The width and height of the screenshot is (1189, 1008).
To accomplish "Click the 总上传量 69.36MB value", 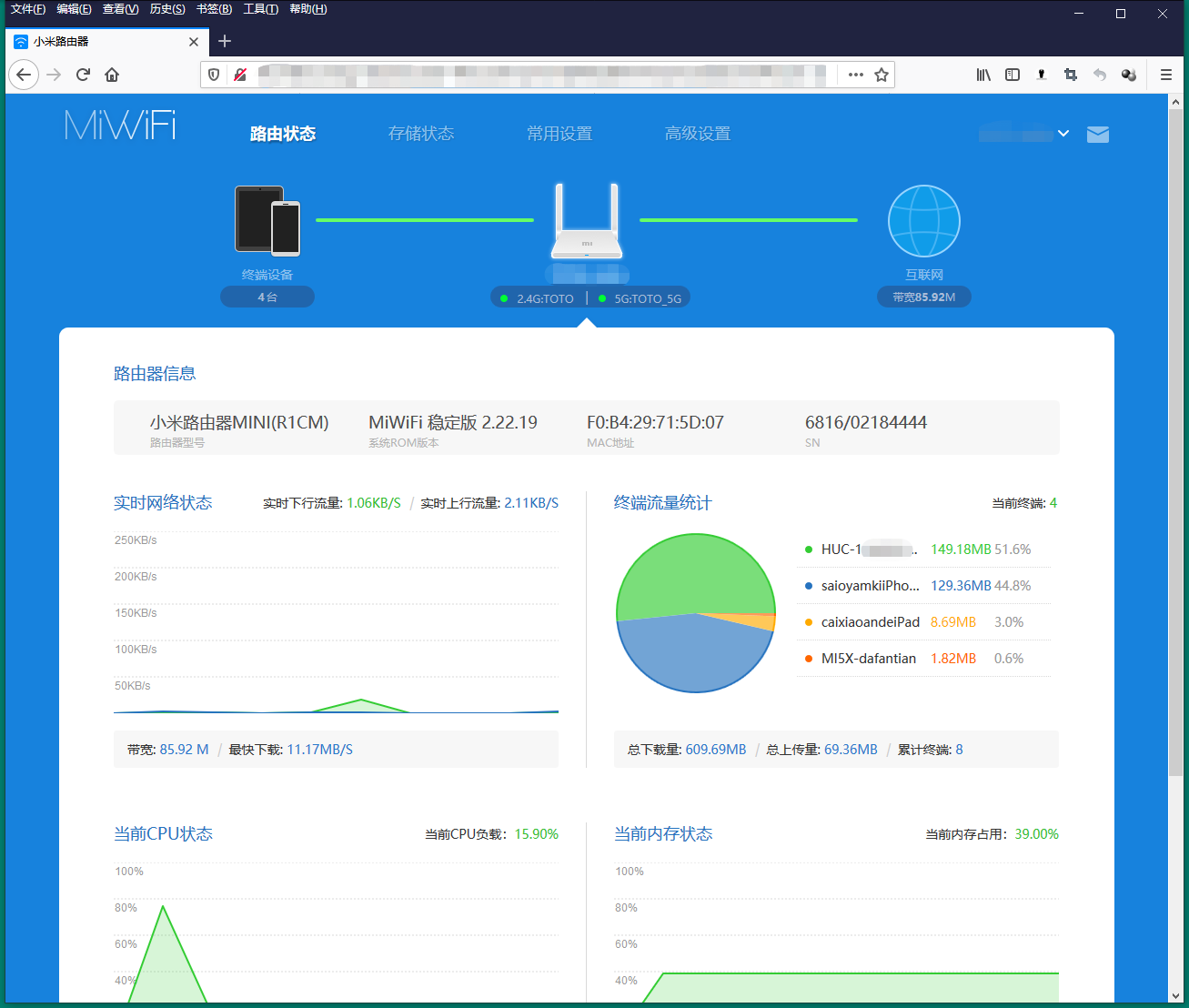I will (851, 750).
